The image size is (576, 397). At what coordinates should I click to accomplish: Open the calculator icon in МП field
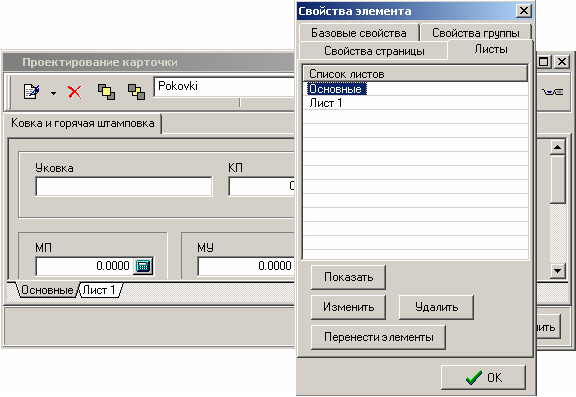click(143, 266)
